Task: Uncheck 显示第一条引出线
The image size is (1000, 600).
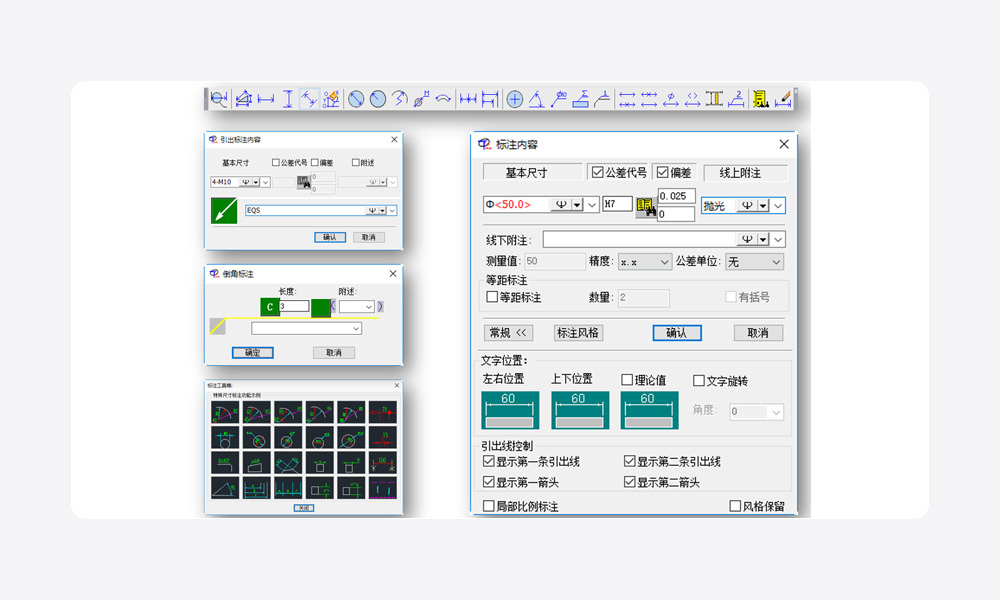Action: 489,461
